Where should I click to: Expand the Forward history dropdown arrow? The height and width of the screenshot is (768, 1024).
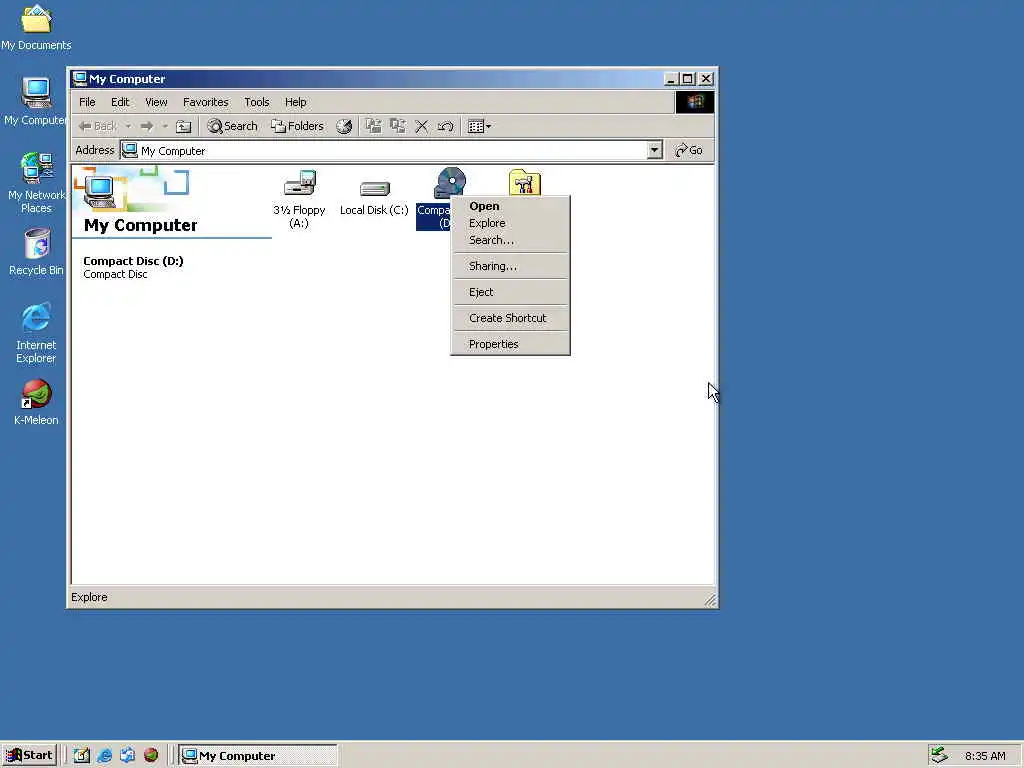(165, 126)
